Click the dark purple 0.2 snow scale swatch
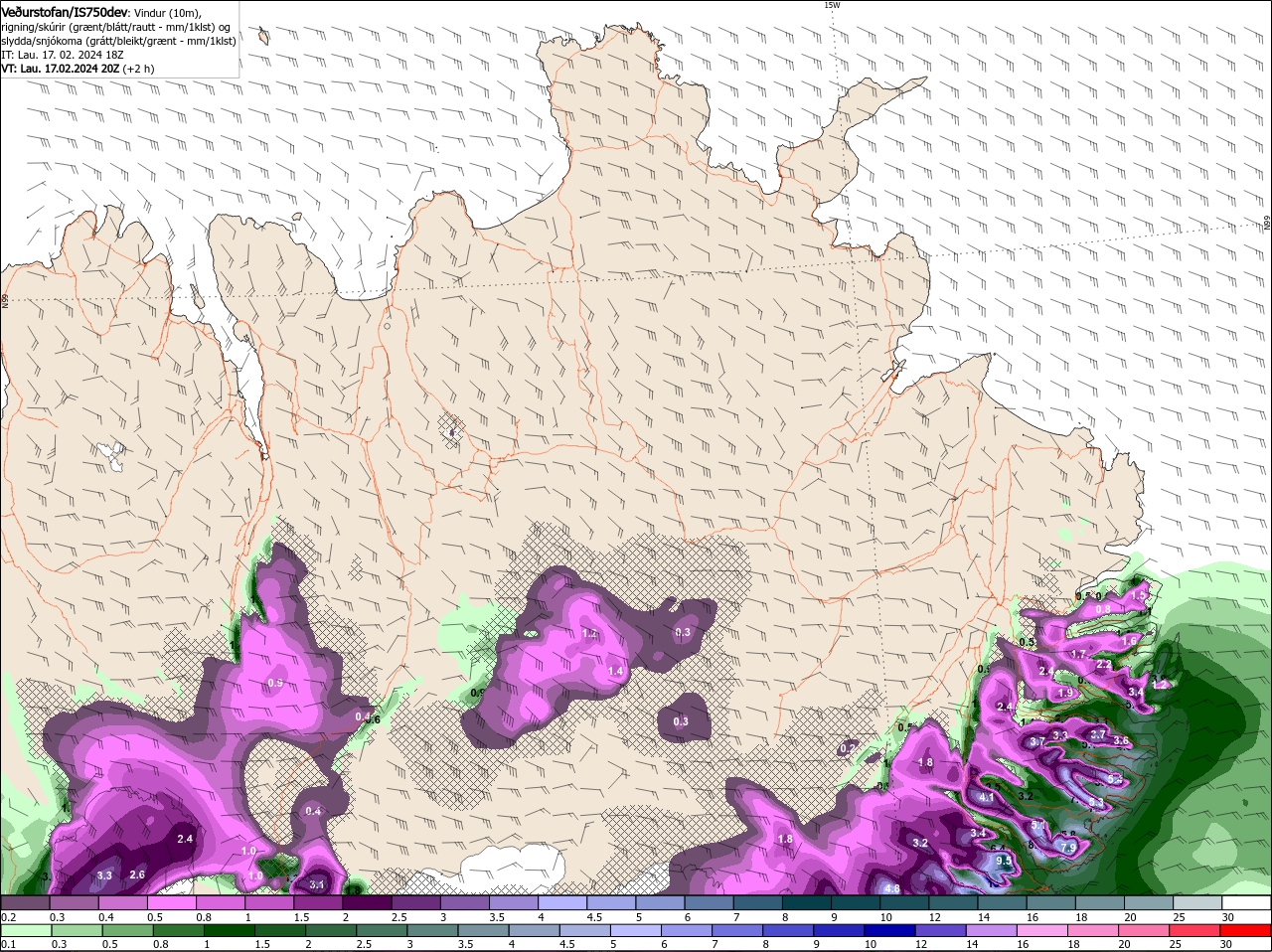1272x952 pixels. pyautogui.click(x=25, y=902)
